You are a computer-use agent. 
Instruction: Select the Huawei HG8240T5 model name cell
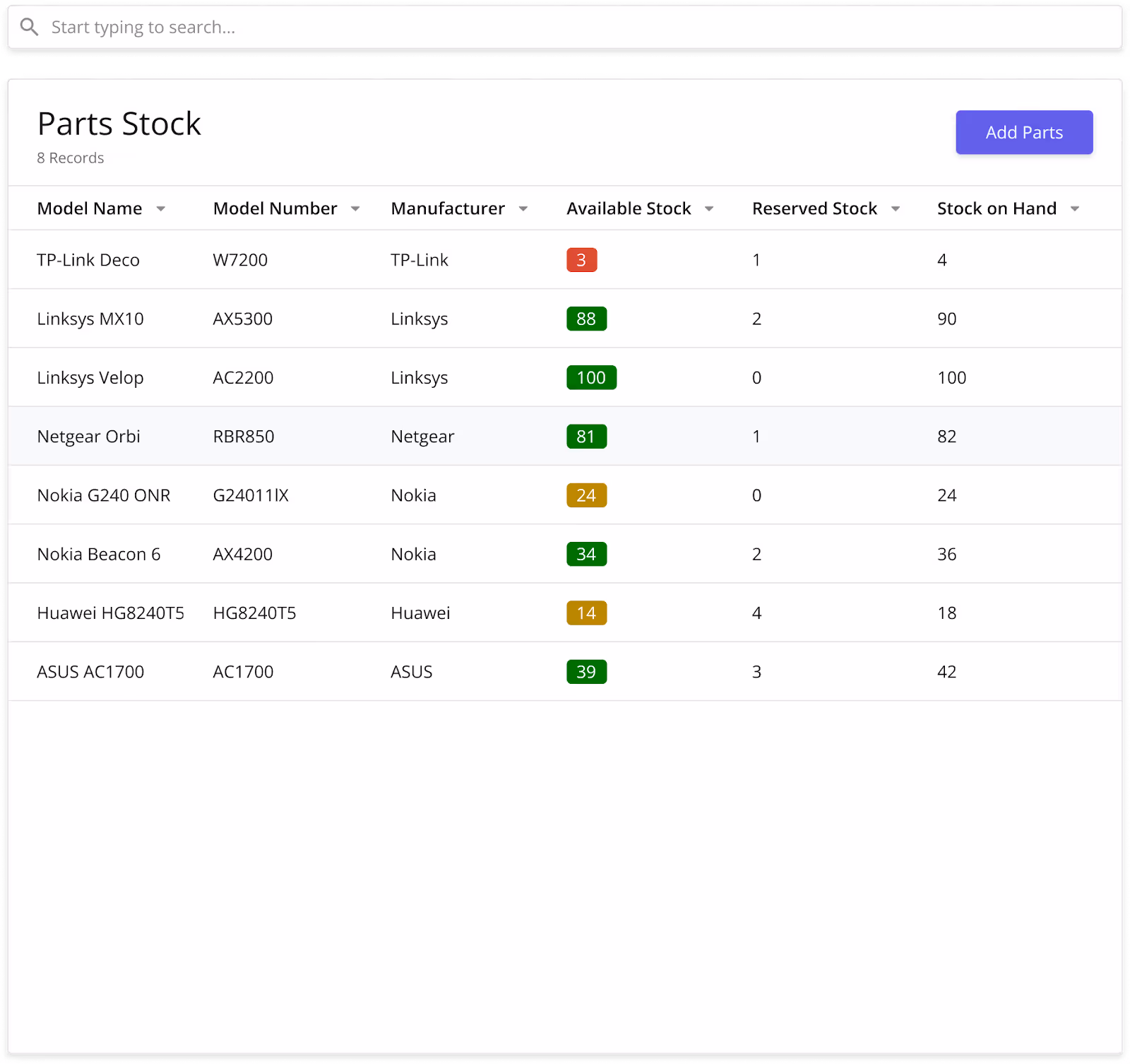coord(110,613)
